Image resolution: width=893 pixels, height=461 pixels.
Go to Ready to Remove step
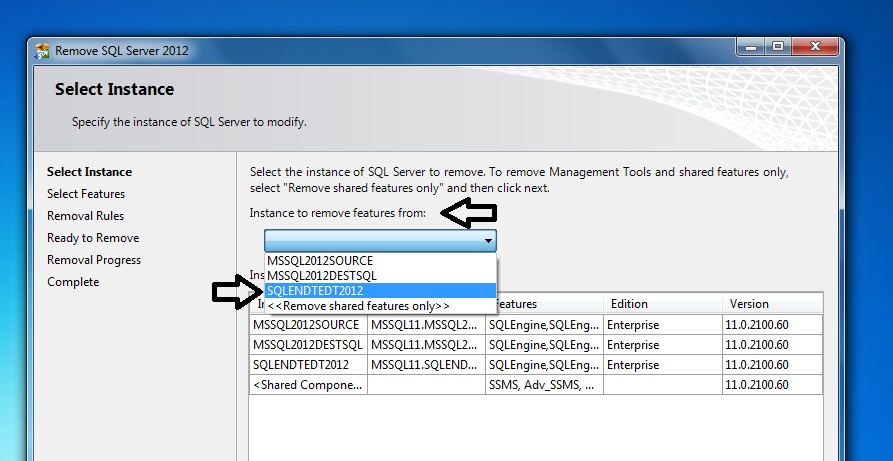(x=93, y=238)
